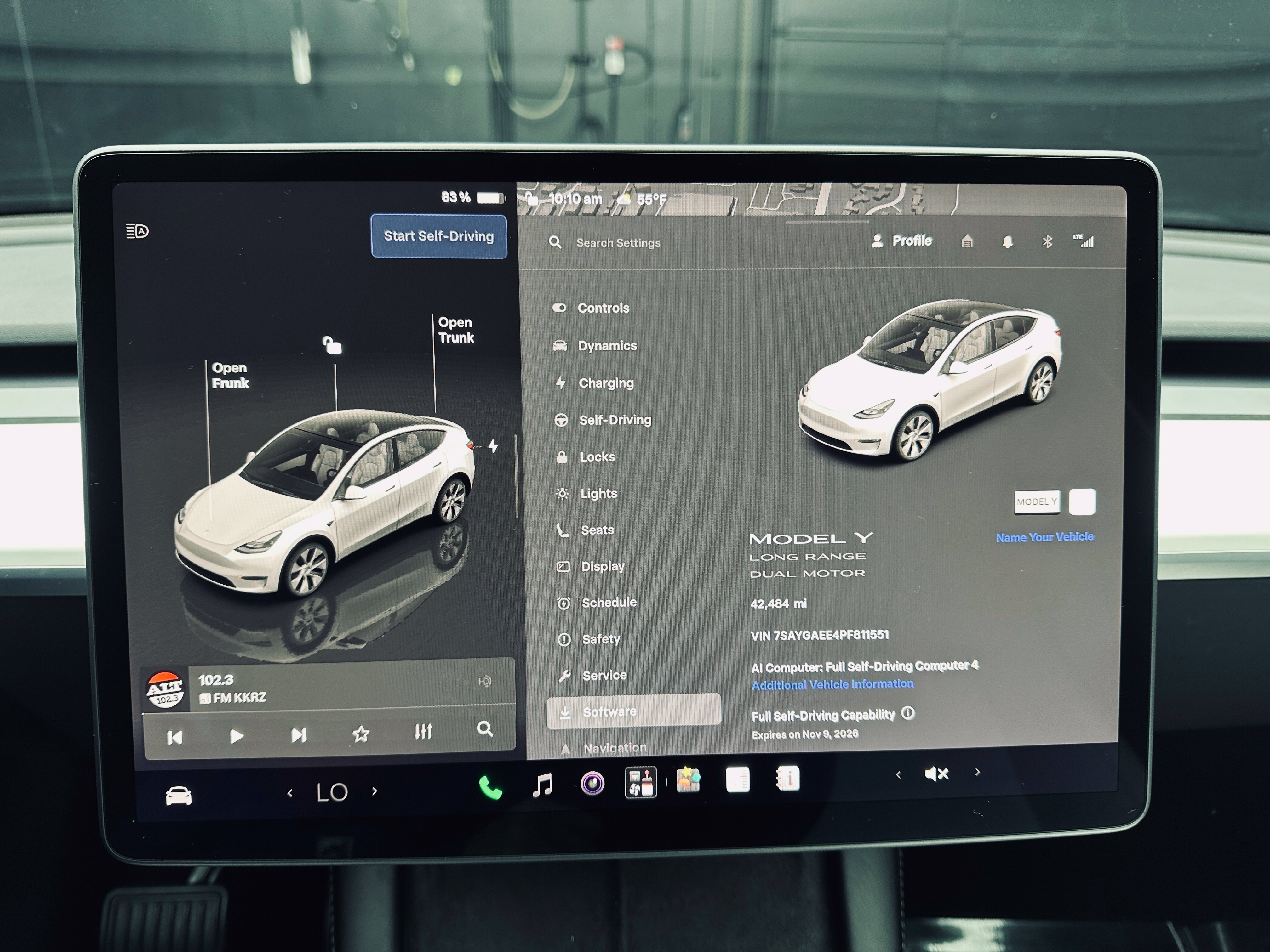Toggle HD radio icon
Image resolution: width=1270 pixels, height=952 pixels.
(484, 681)
